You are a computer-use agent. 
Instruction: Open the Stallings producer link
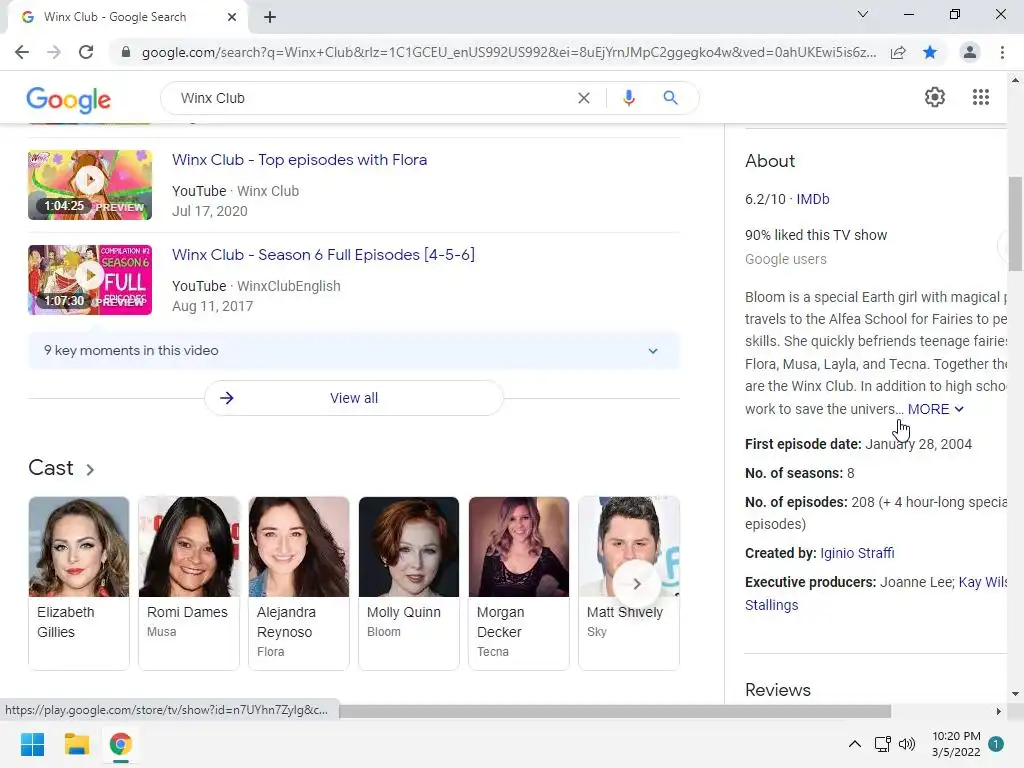pos(771,605)
